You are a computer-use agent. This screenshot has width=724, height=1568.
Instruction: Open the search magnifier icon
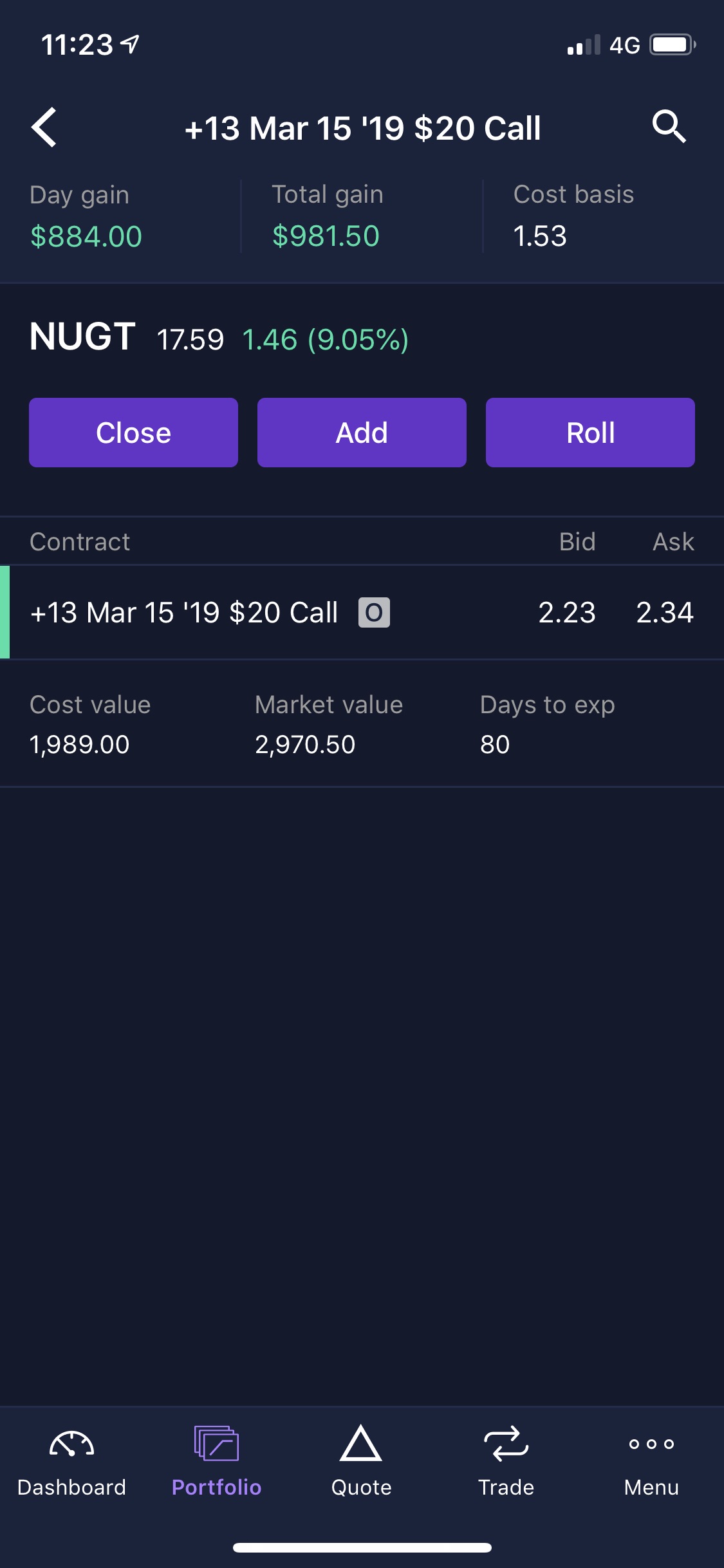[669, 126]
